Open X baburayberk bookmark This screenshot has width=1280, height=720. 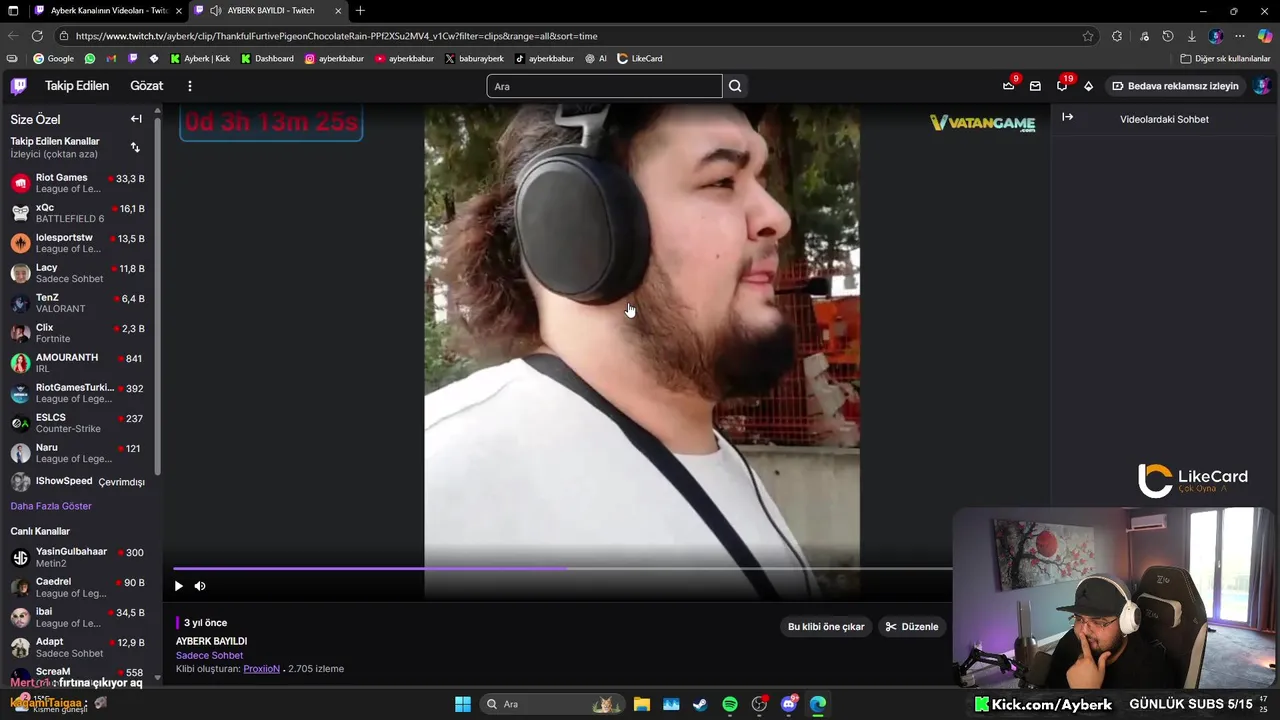(474, 59)
